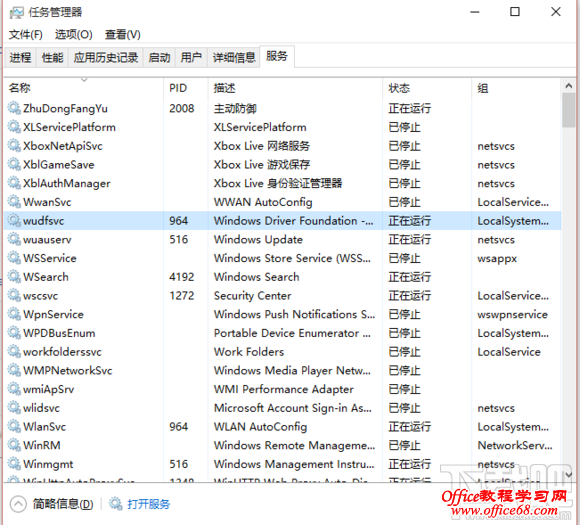The height and width of the screenshot is (525, 580).
Task: Switch to the 进程 tab
Action: pos(20,57)
